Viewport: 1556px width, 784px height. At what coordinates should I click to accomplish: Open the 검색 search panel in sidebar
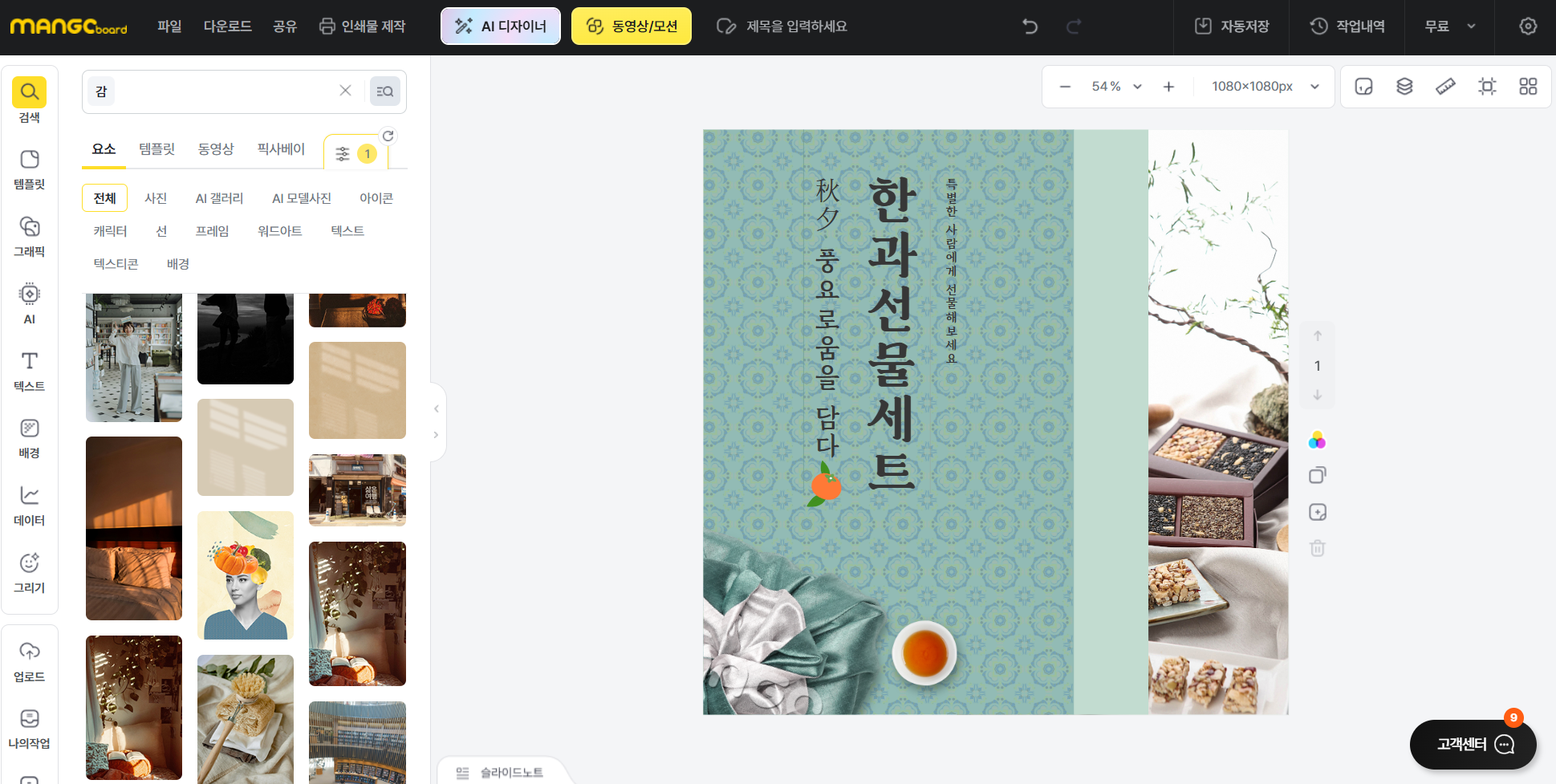pyautogui.click(x=29, y=100)
